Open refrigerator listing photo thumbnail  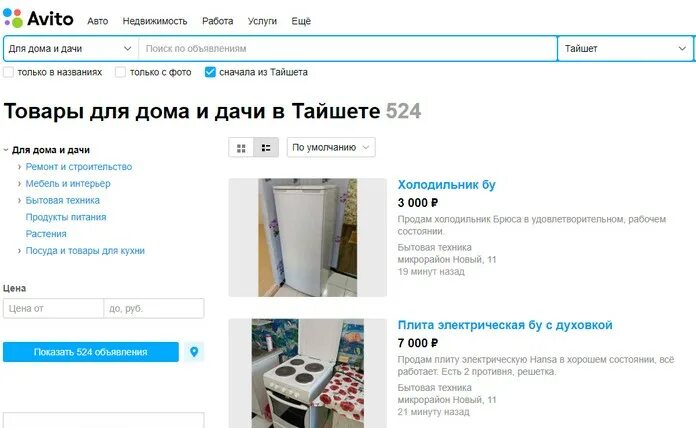tap(308, 238)
